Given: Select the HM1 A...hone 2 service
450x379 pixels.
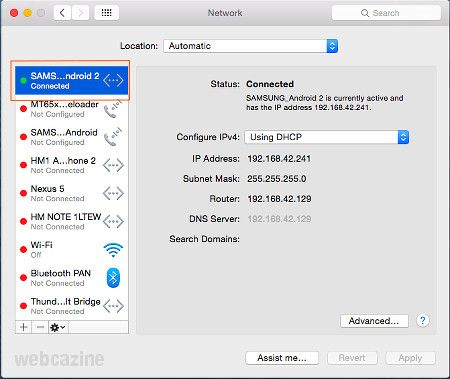Looking at the screenshot, I should [x=72, y=165].
